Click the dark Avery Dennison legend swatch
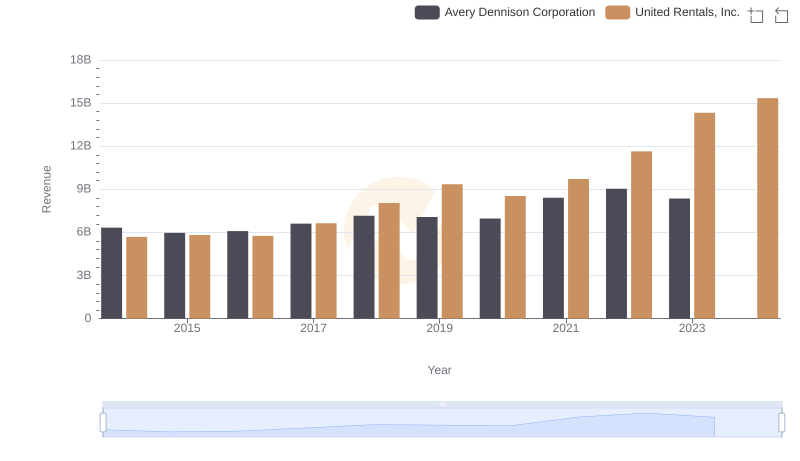Image resolution: width=800 pixels, height=461 pixels. [427, 12]
